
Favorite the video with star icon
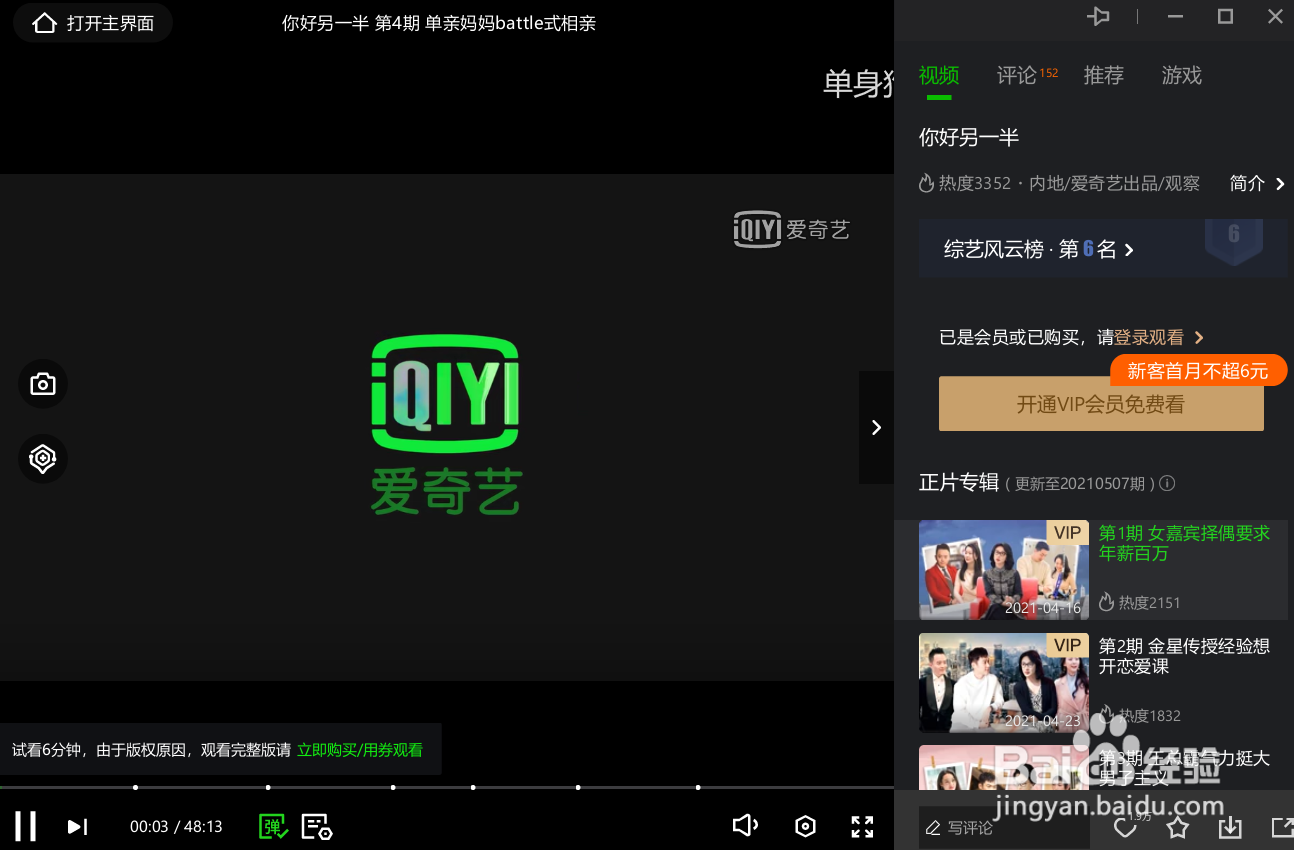(x=1178, y=828)
